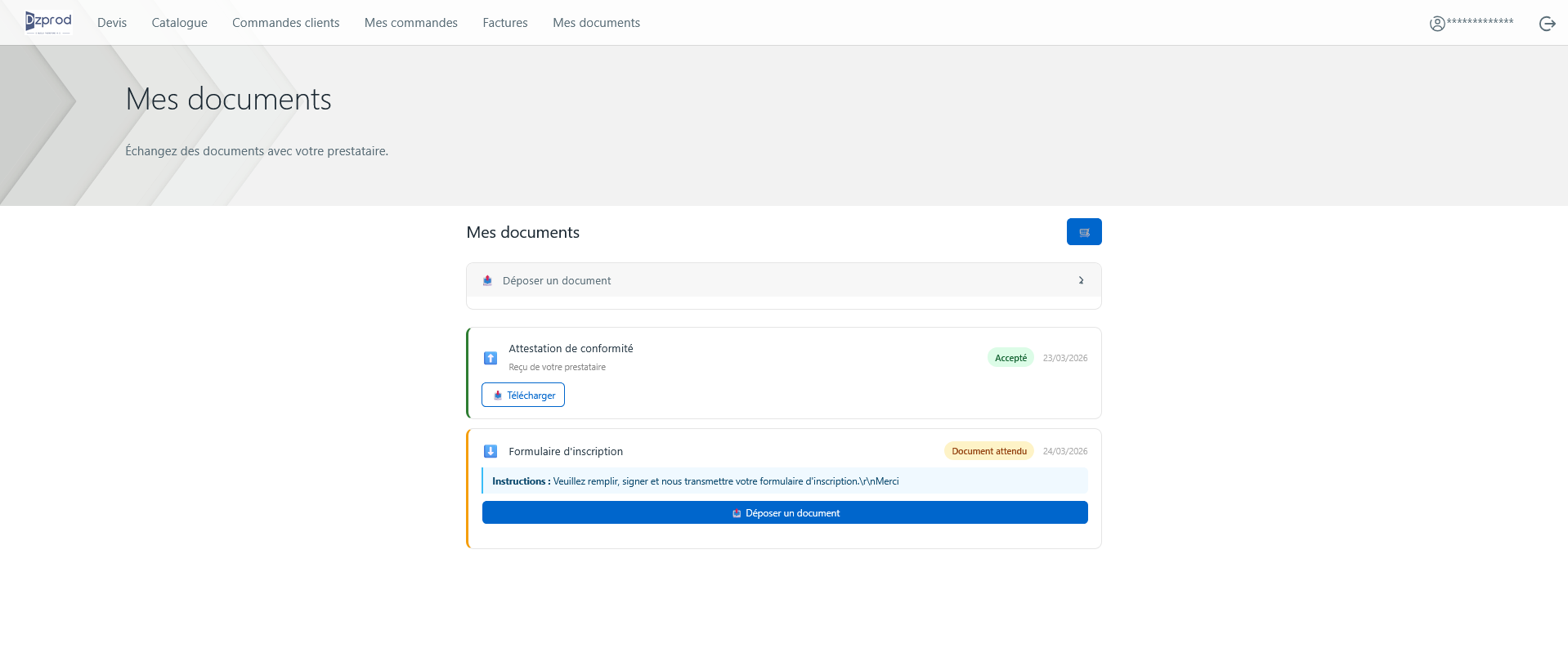Viewport: 1568px width, 657px height.
Task: Click the blue icon button beside Mes documents heading
Action: 1083,232
